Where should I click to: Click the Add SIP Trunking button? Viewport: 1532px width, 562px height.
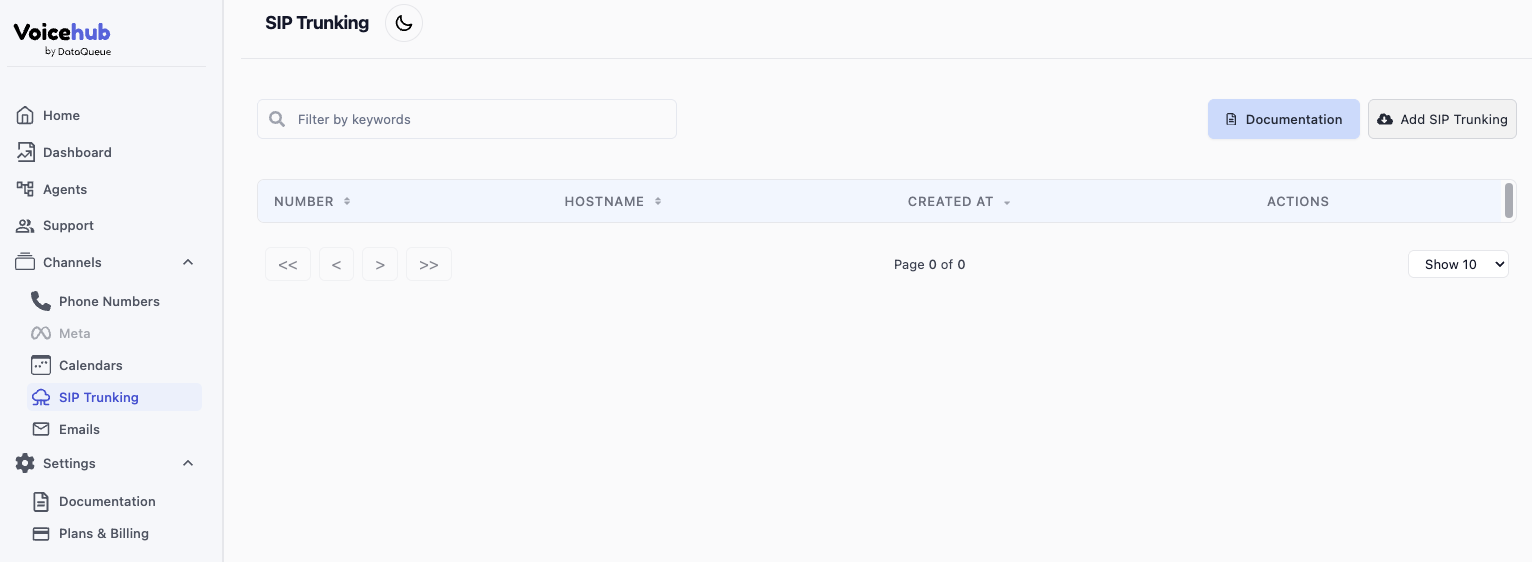(x=1441, y=119)
